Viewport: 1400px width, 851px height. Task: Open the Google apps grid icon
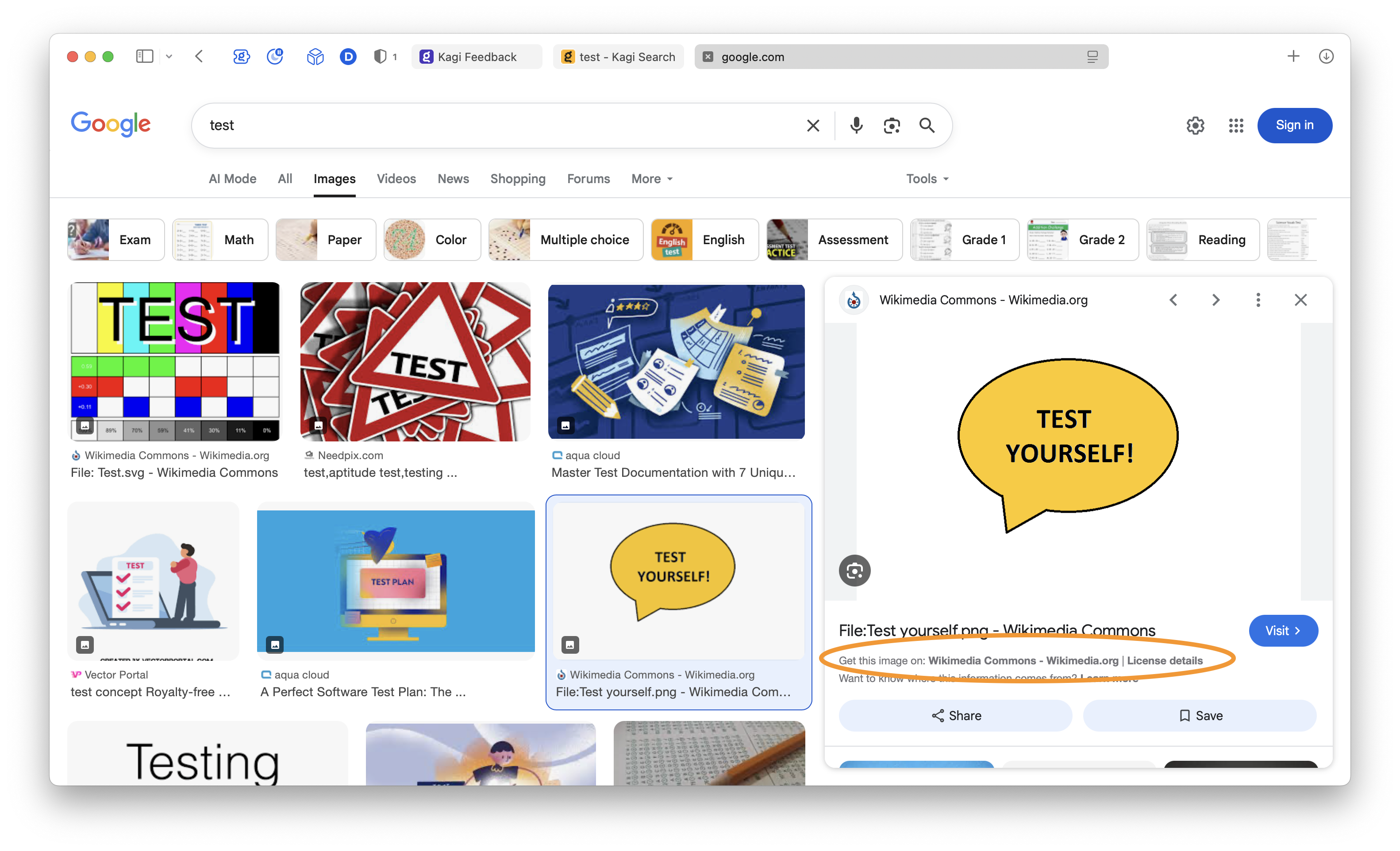1236,125
